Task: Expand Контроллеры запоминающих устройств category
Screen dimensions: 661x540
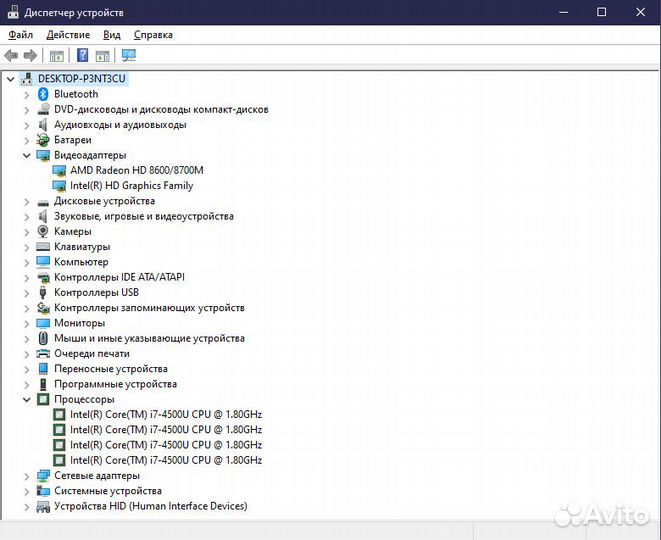Action: pyautogui.click(x=27, y=308)
